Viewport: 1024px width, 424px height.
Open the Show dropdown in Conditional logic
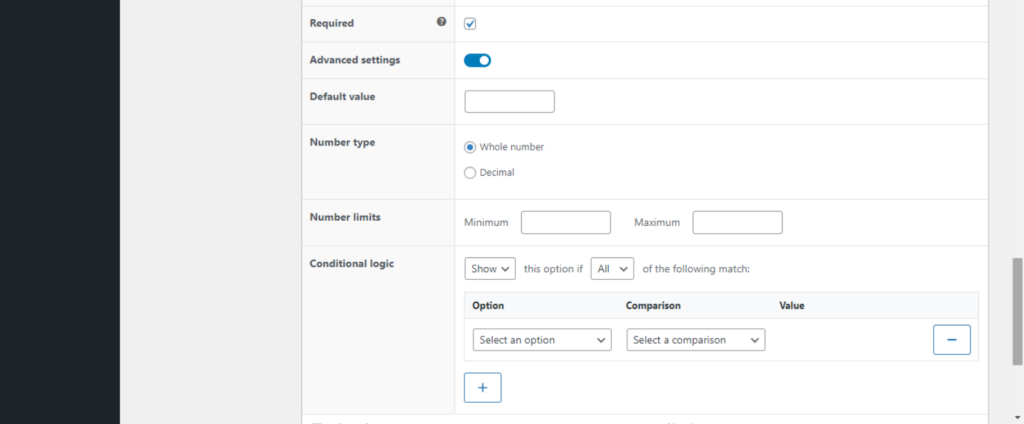(x=490, y=269)
